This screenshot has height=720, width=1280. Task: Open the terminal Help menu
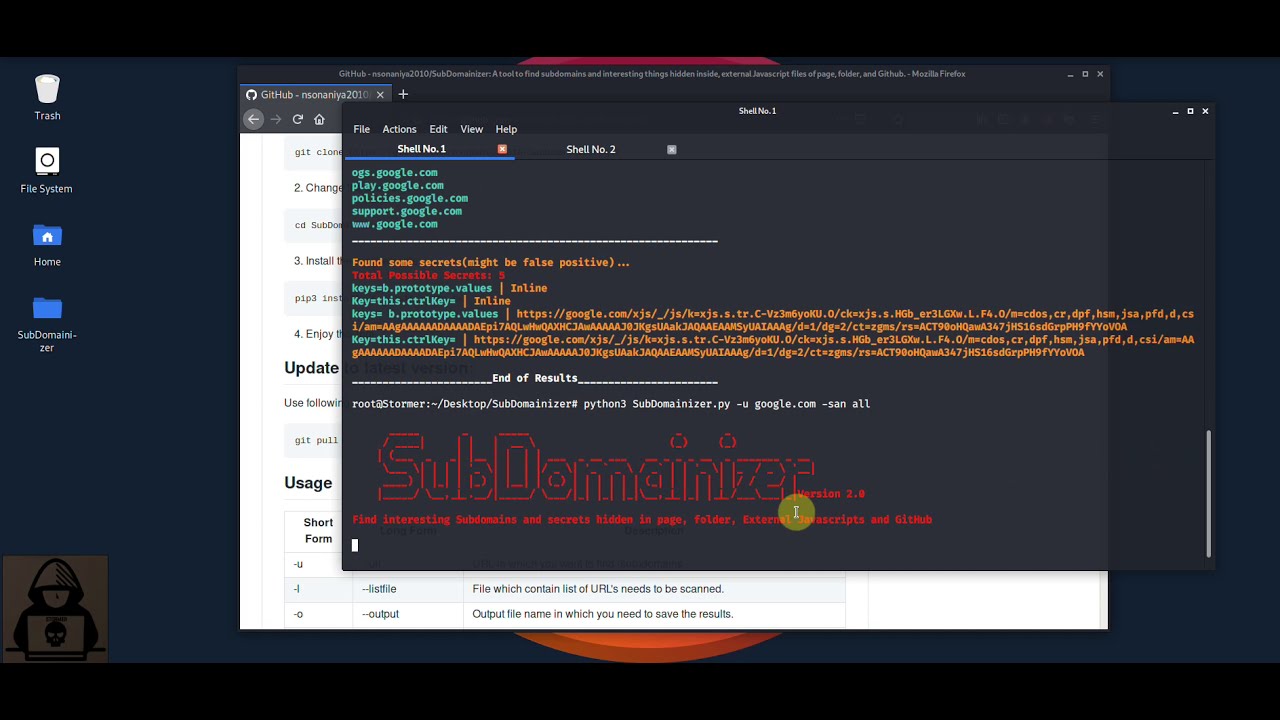point(506,129)
